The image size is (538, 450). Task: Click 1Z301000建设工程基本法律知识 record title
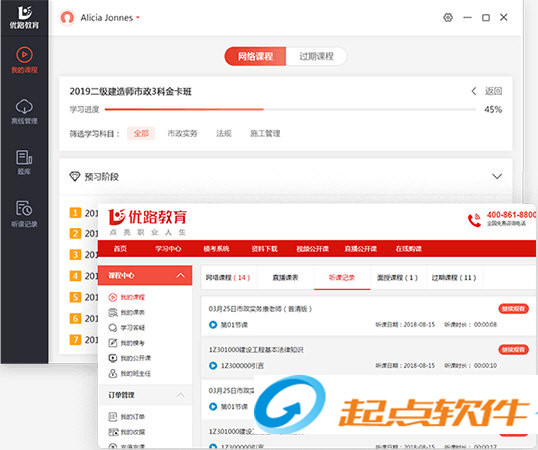[256, 350]
